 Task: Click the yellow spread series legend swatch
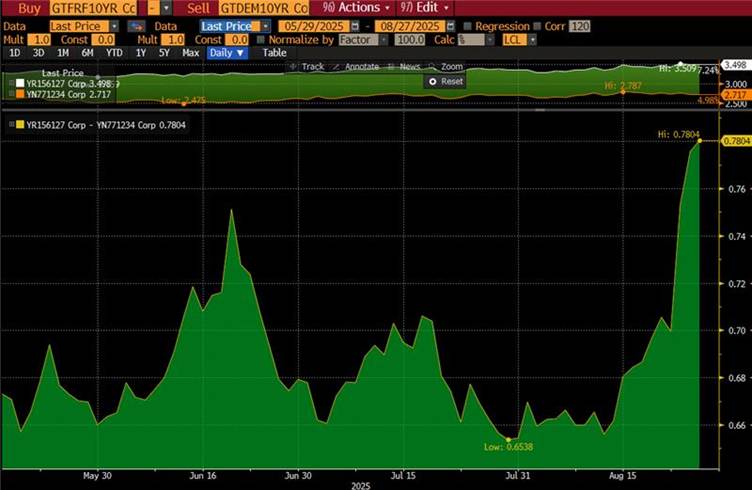click(10, 125)
